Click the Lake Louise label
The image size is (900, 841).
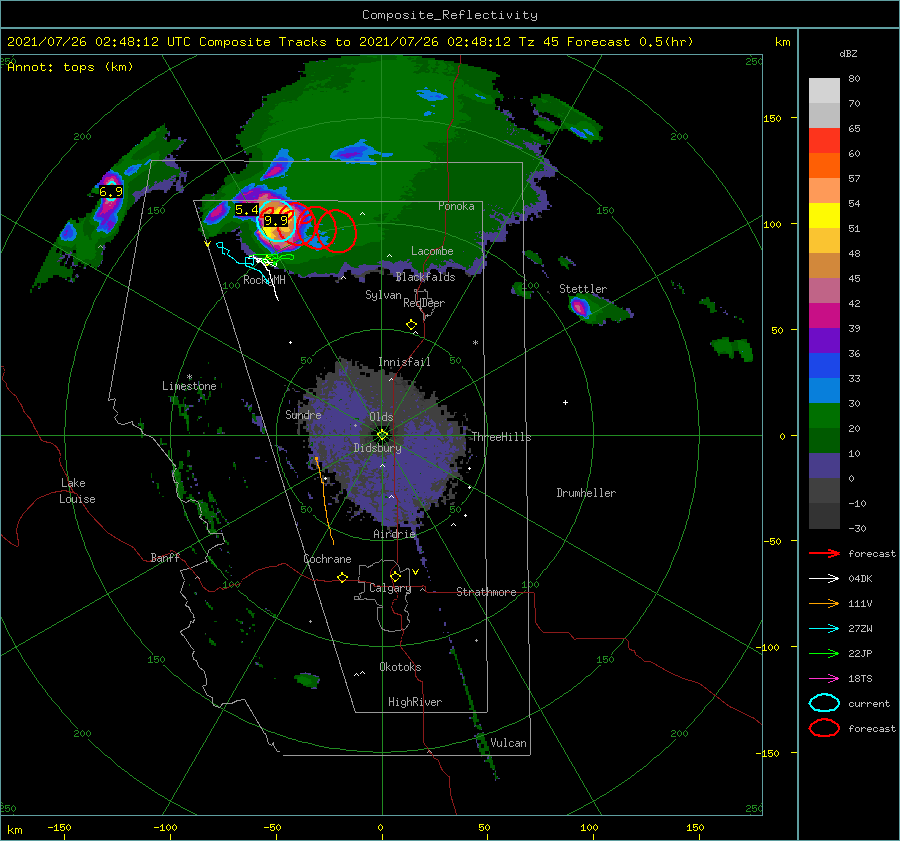point(77,491)
